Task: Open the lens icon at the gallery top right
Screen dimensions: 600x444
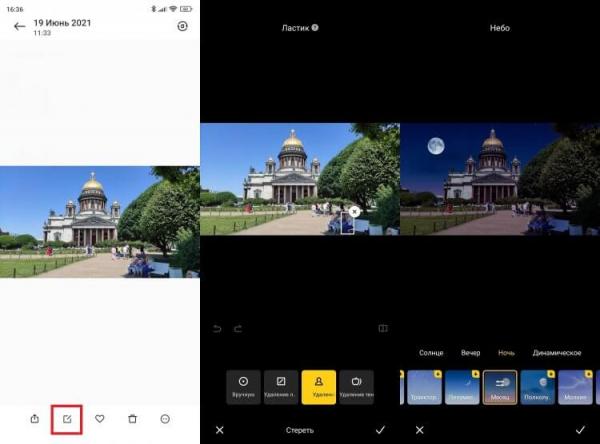Action: coord(183,26)
